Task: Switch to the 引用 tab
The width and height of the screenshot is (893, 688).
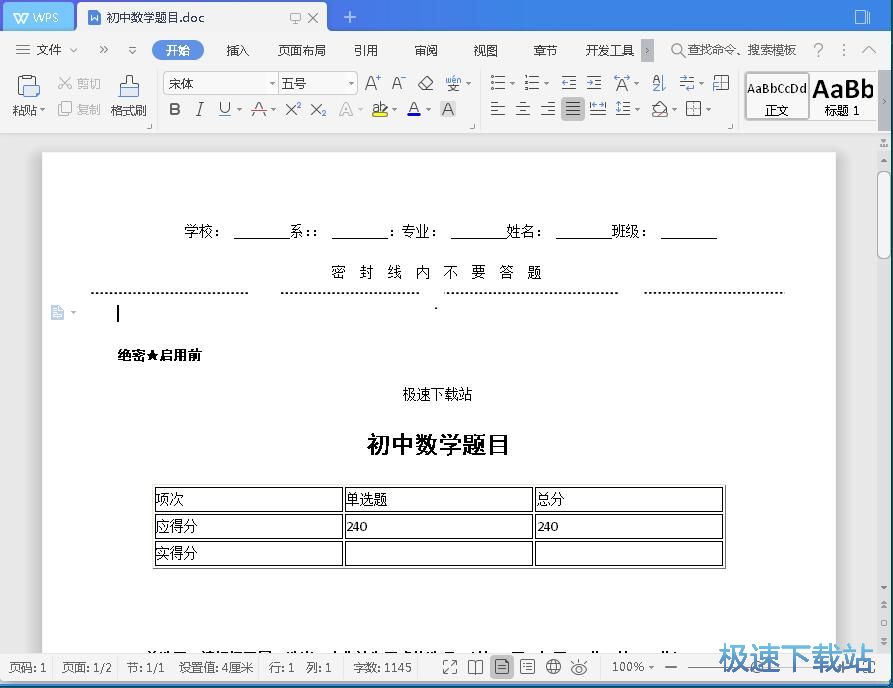Action: click(x=366, y=51)
